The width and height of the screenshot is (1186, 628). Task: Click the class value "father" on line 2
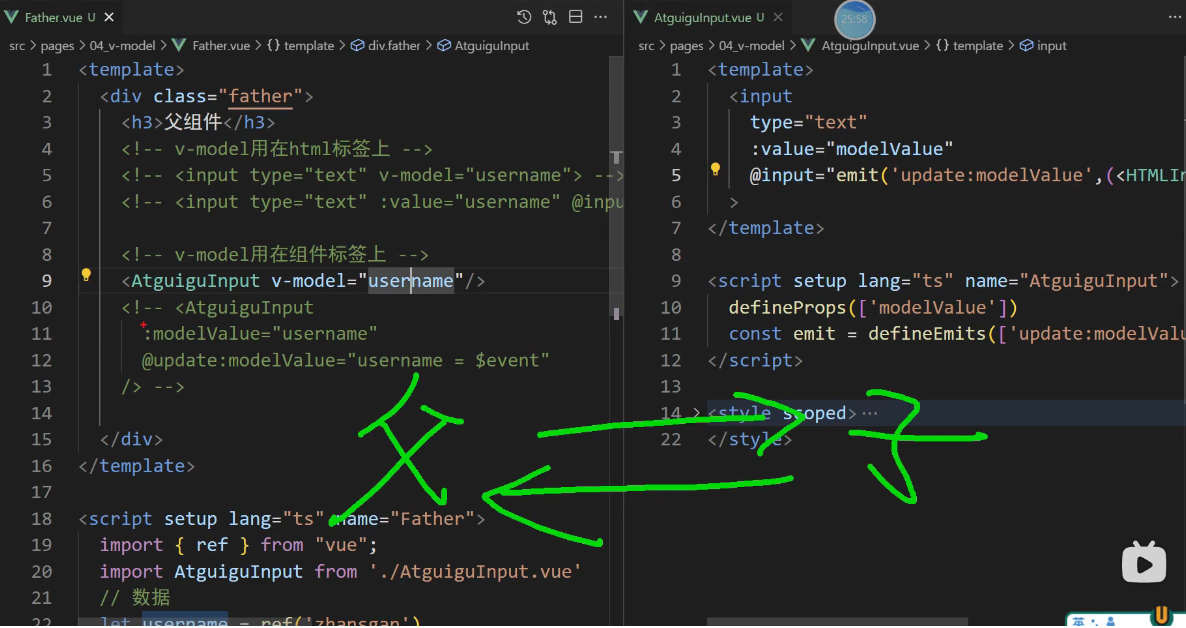(x=260, y=96)
